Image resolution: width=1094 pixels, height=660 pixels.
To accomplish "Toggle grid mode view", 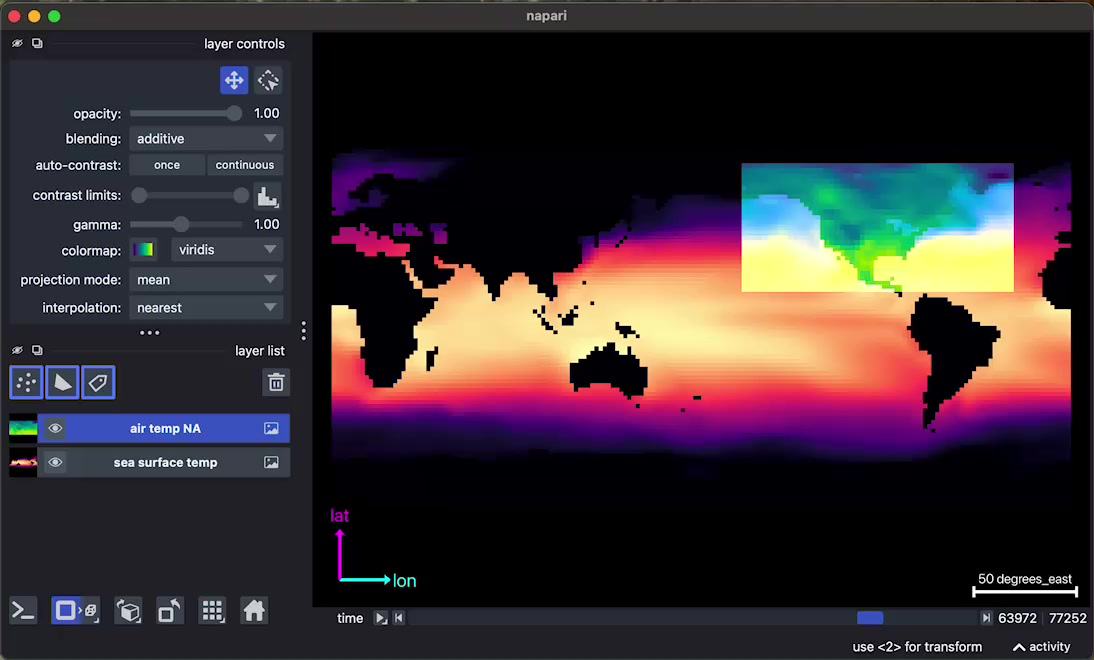I will (212, 611).
